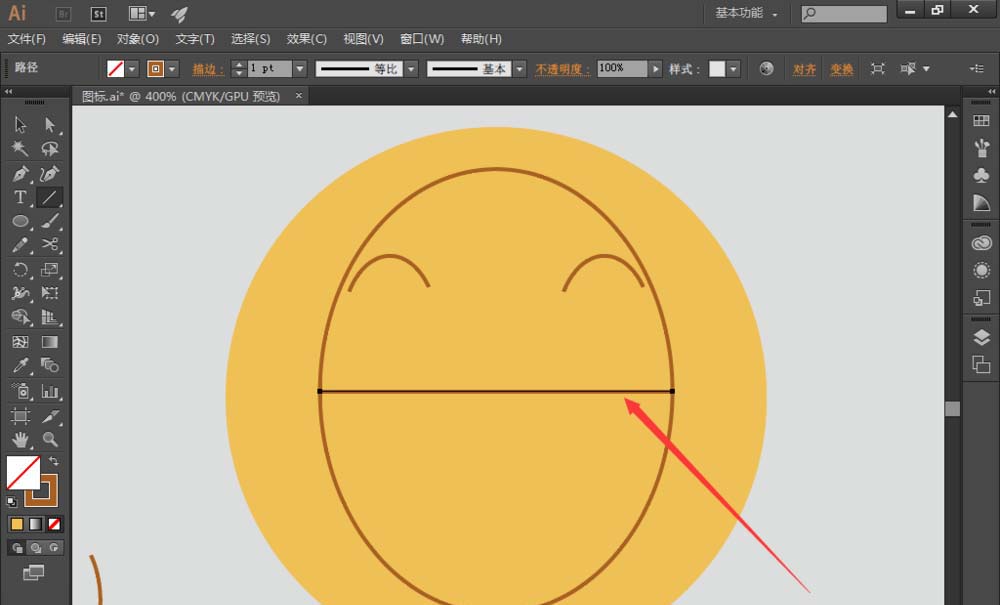Choose the Ellipse tool
1000x605 pixels.
pyautogui.click(x=20, y=221)
